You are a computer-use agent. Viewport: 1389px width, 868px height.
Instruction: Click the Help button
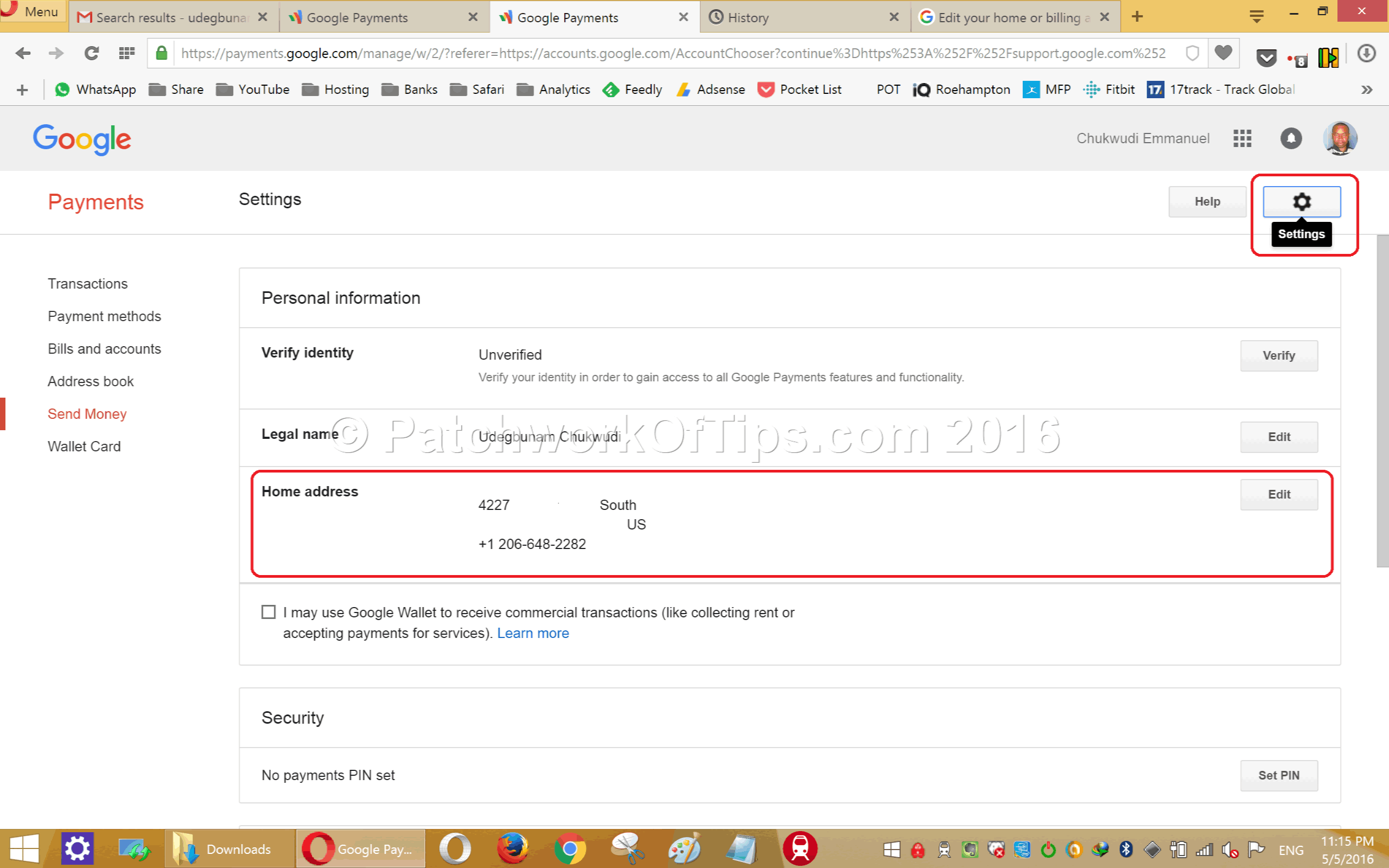[1207, 201]
